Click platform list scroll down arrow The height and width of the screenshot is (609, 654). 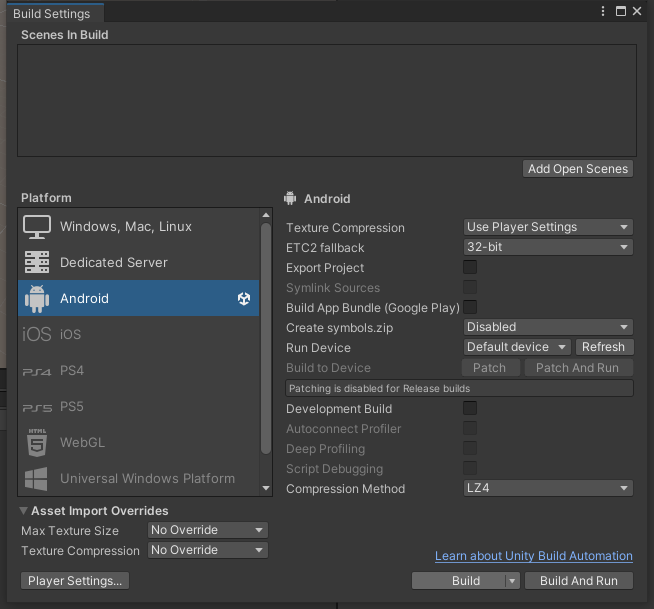point(266,488)
